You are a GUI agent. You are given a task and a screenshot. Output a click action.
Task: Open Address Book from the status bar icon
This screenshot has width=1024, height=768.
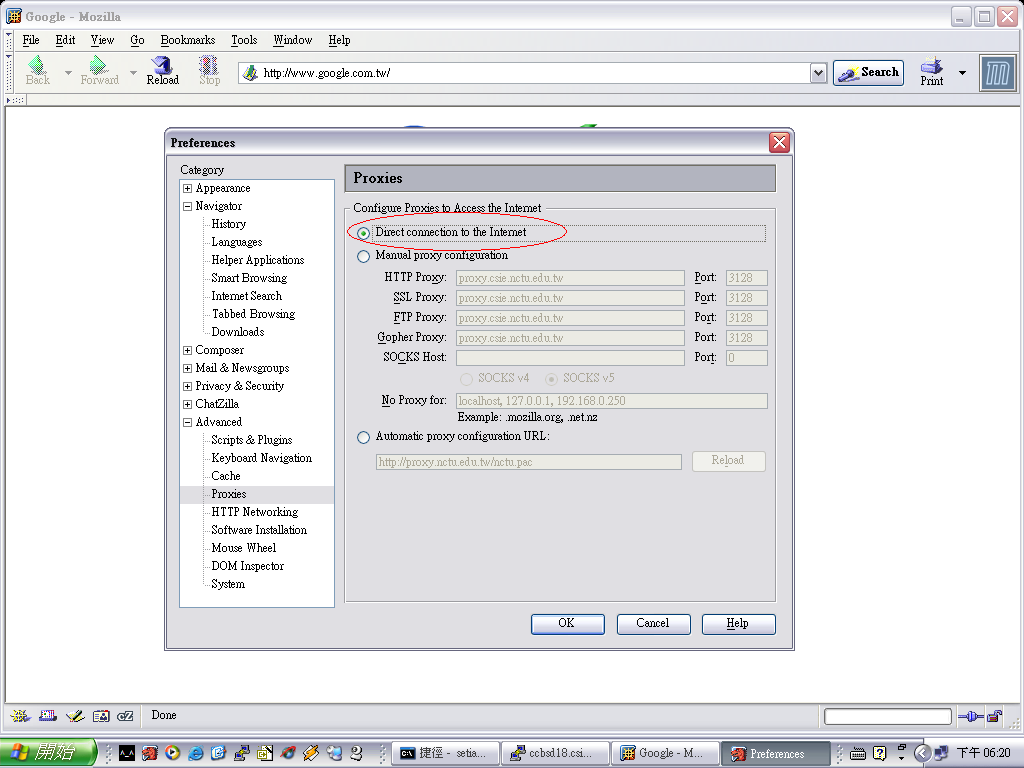[100, 716]
